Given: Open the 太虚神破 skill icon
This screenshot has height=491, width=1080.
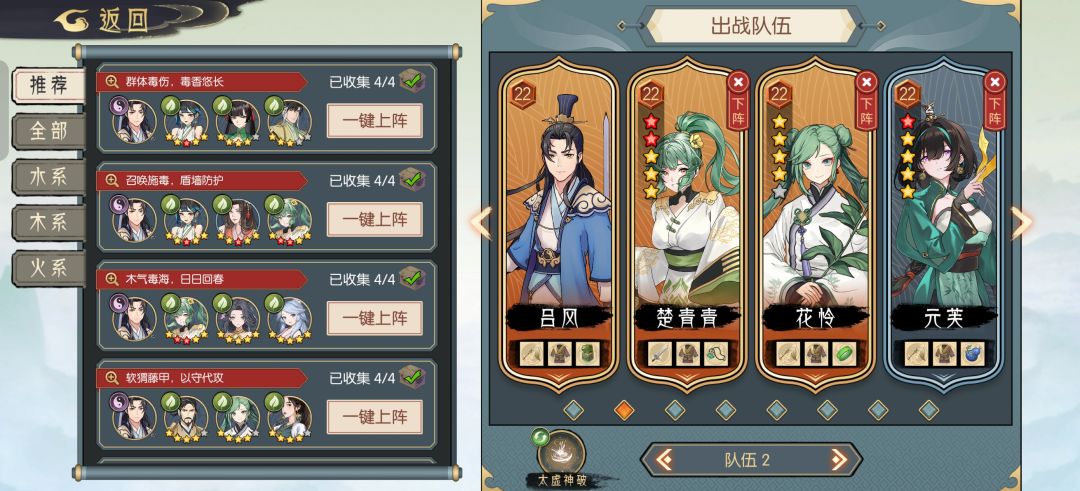Looking at the screenshot, I should tap(561, 453).
